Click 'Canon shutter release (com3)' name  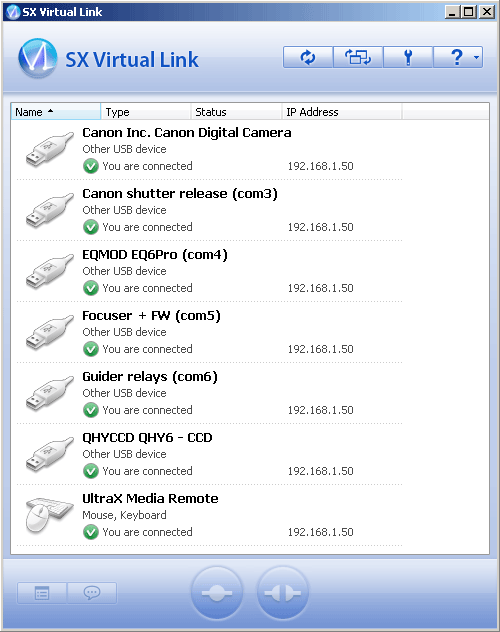point(180,193)
